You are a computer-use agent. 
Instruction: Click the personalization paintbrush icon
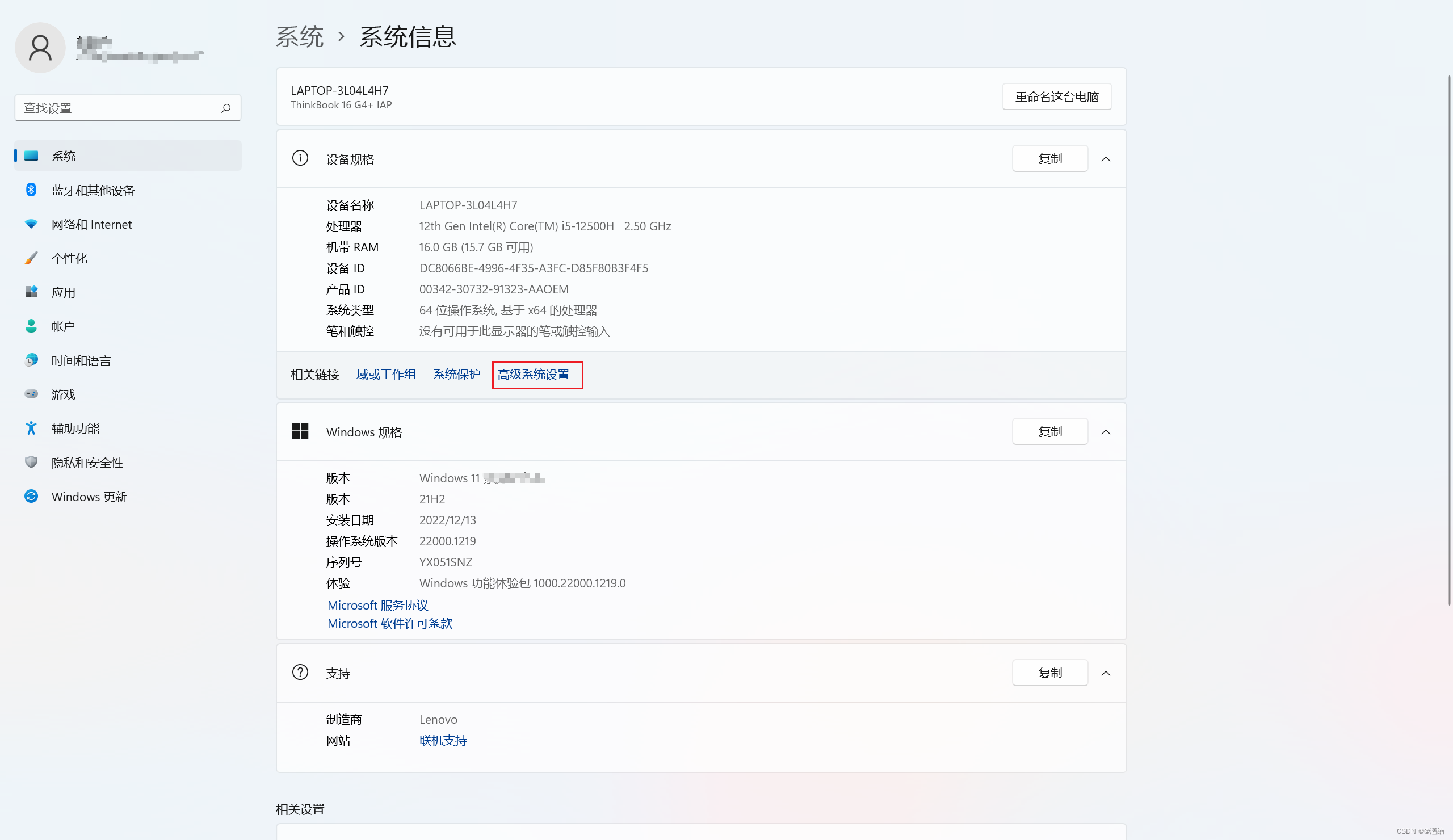[31, 258]
